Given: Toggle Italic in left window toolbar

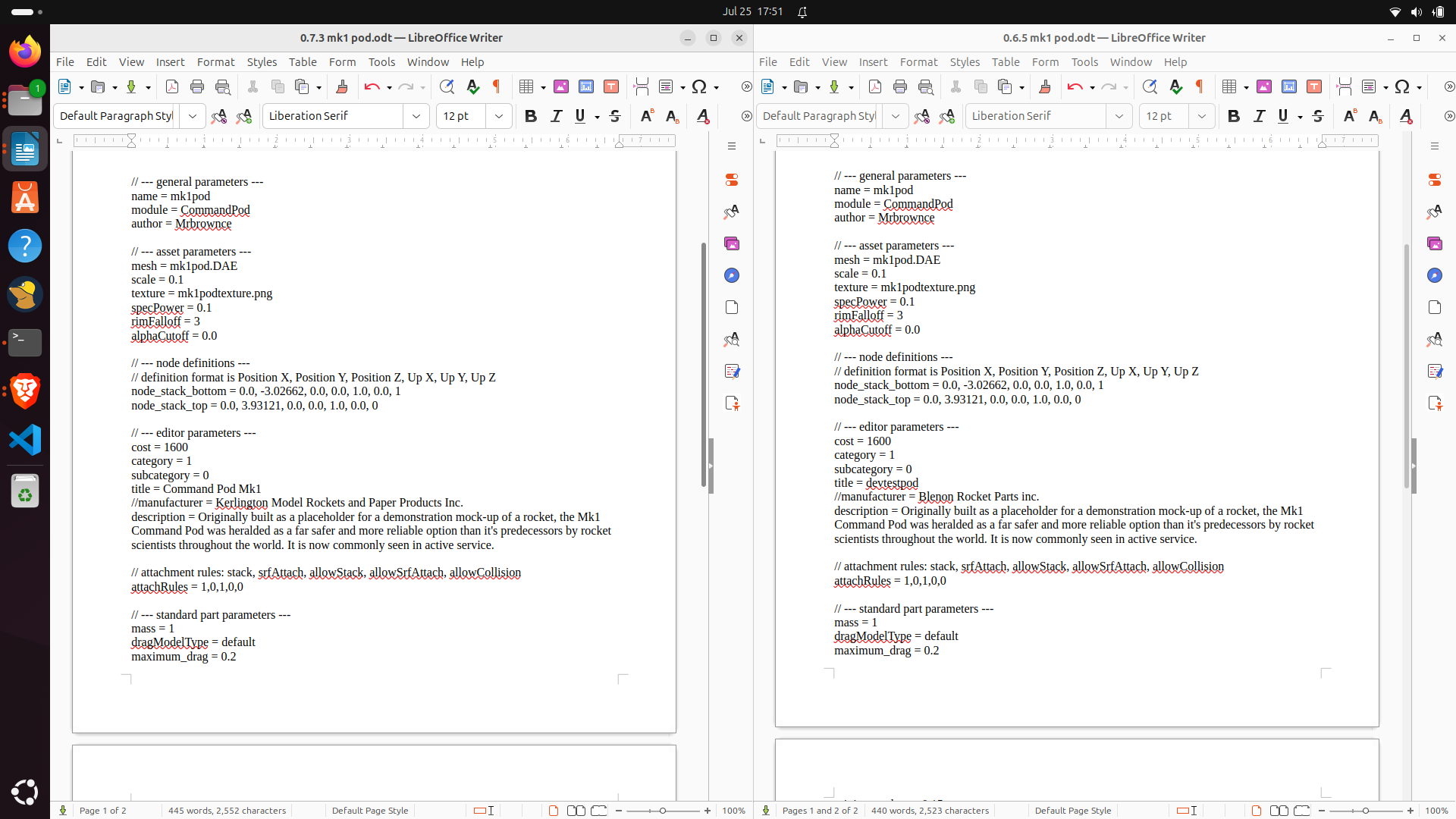Looking at the screenshot, I should tap(557, 116).
